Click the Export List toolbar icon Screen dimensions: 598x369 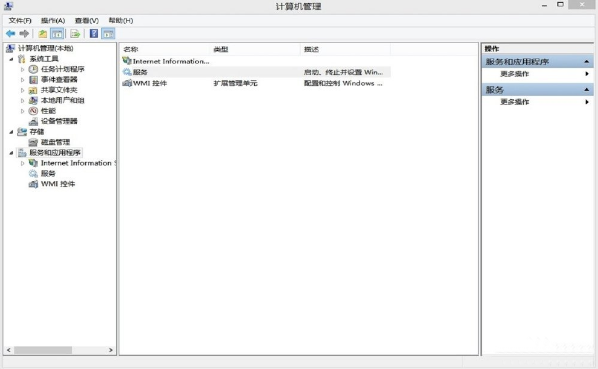[75, 34]
